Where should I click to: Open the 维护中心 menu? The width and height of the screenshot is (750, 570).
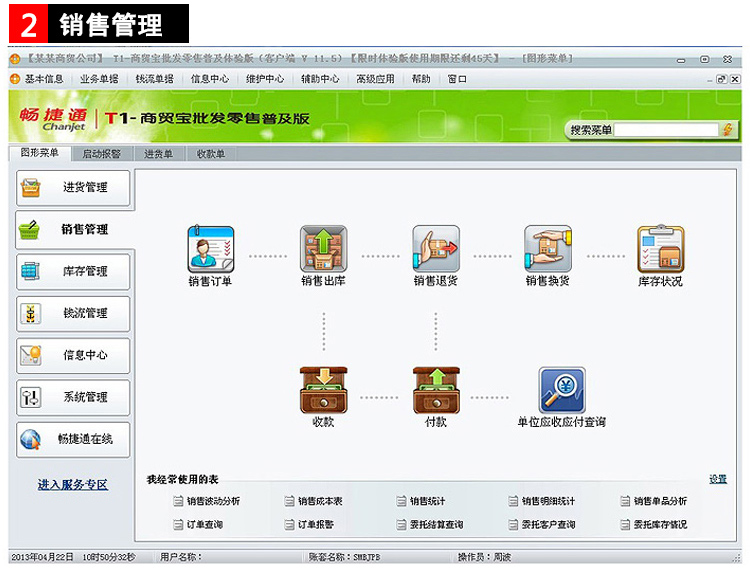coord(265,79)
